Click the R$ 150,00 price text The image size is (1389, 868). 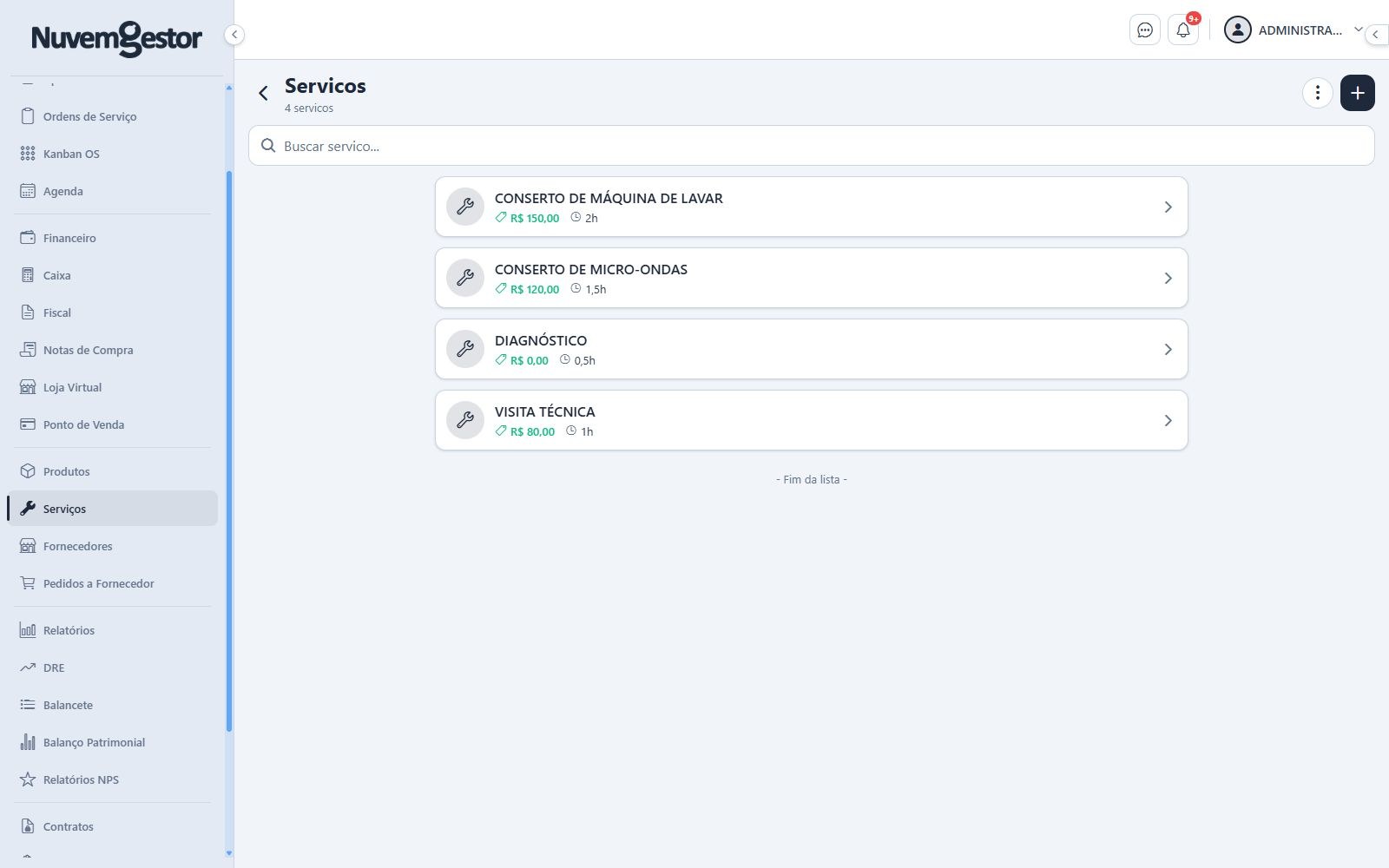click(535, 219)
